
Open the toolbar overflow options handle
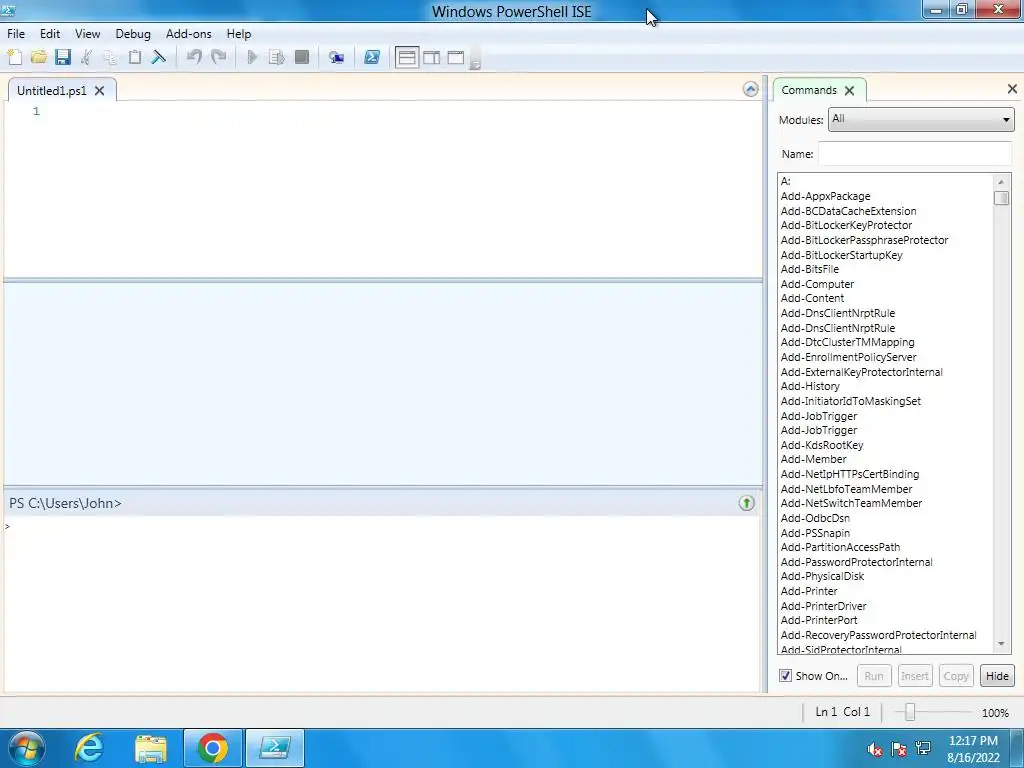tap(475, 59)
